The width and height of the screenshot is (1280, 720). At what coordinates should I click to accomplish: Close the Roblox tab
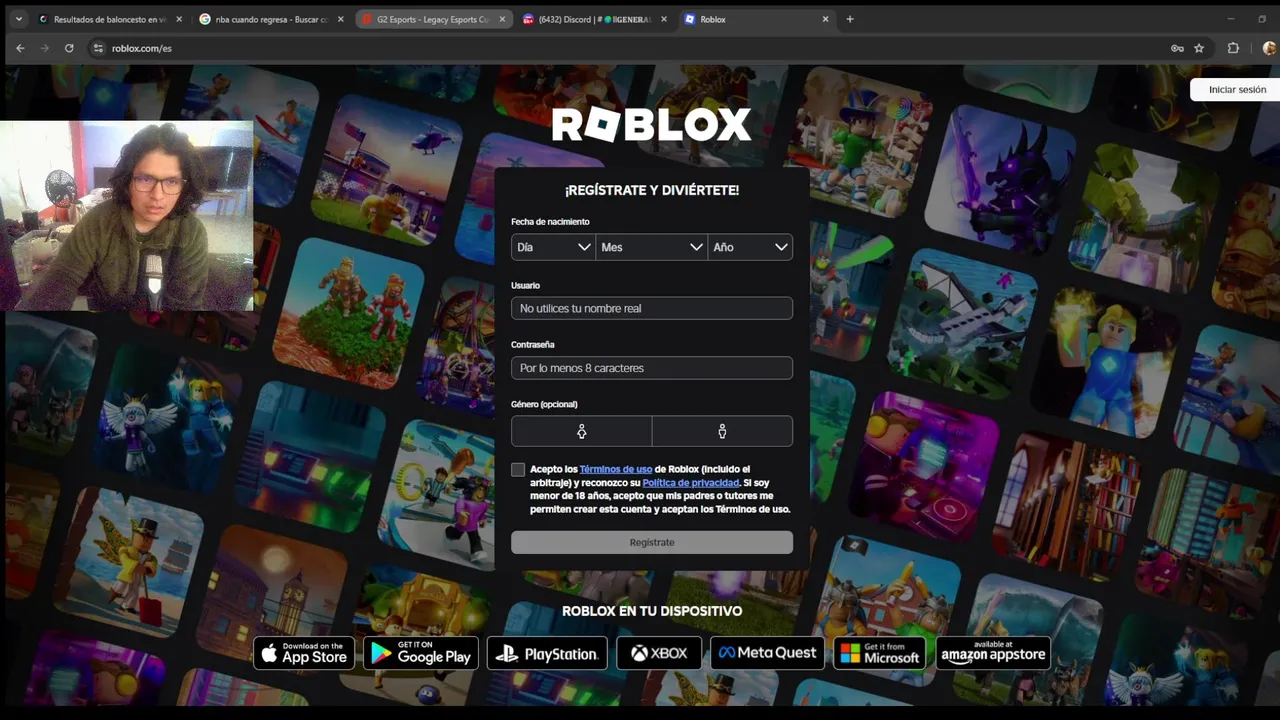pos(826,19)
